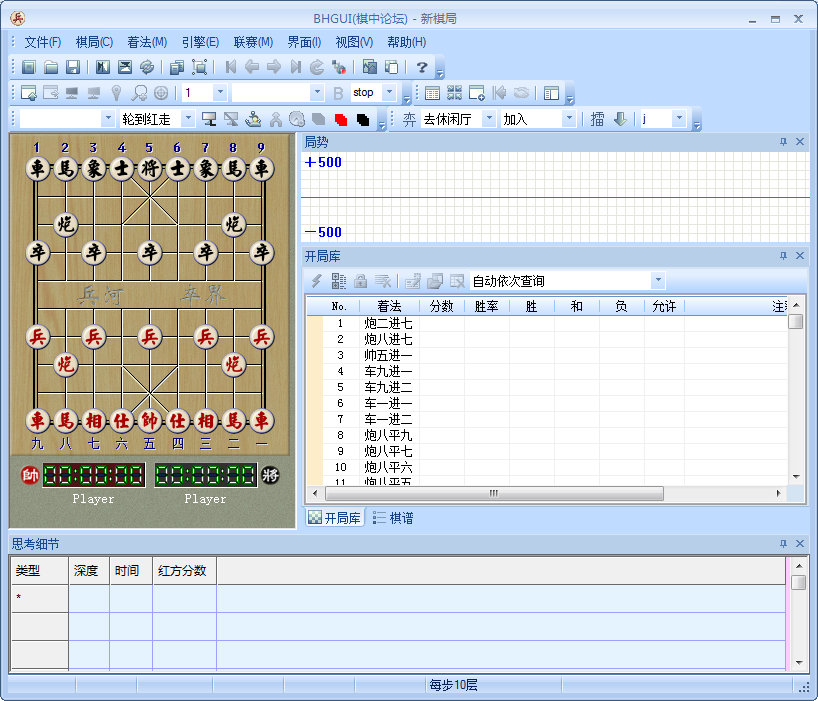This screenshot has height=701, width=818.
Task: Click the lightning bolt icon in 开局库
Action: tap(316, 281)
